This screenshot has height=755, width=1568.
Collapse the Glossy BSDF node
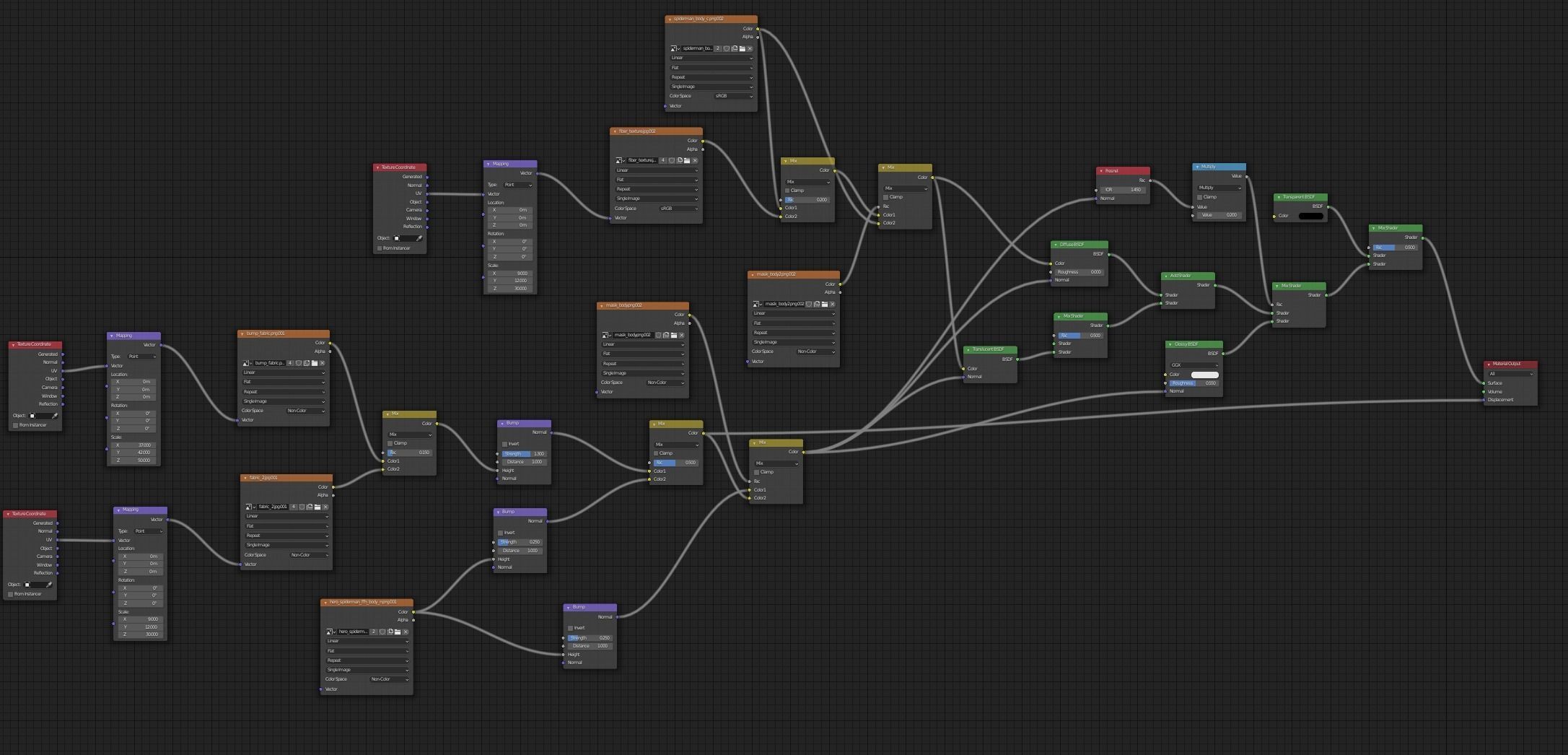tap(1170, 344)
